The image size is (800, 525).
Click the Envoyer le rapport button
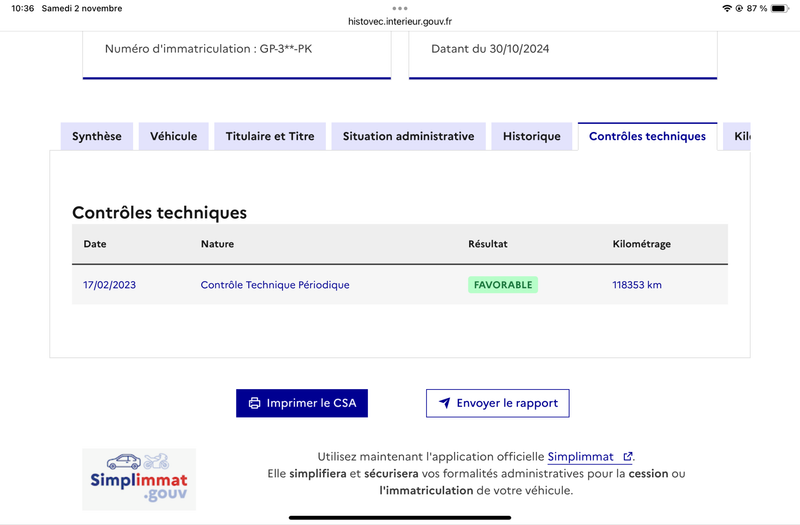click(497, 403)
